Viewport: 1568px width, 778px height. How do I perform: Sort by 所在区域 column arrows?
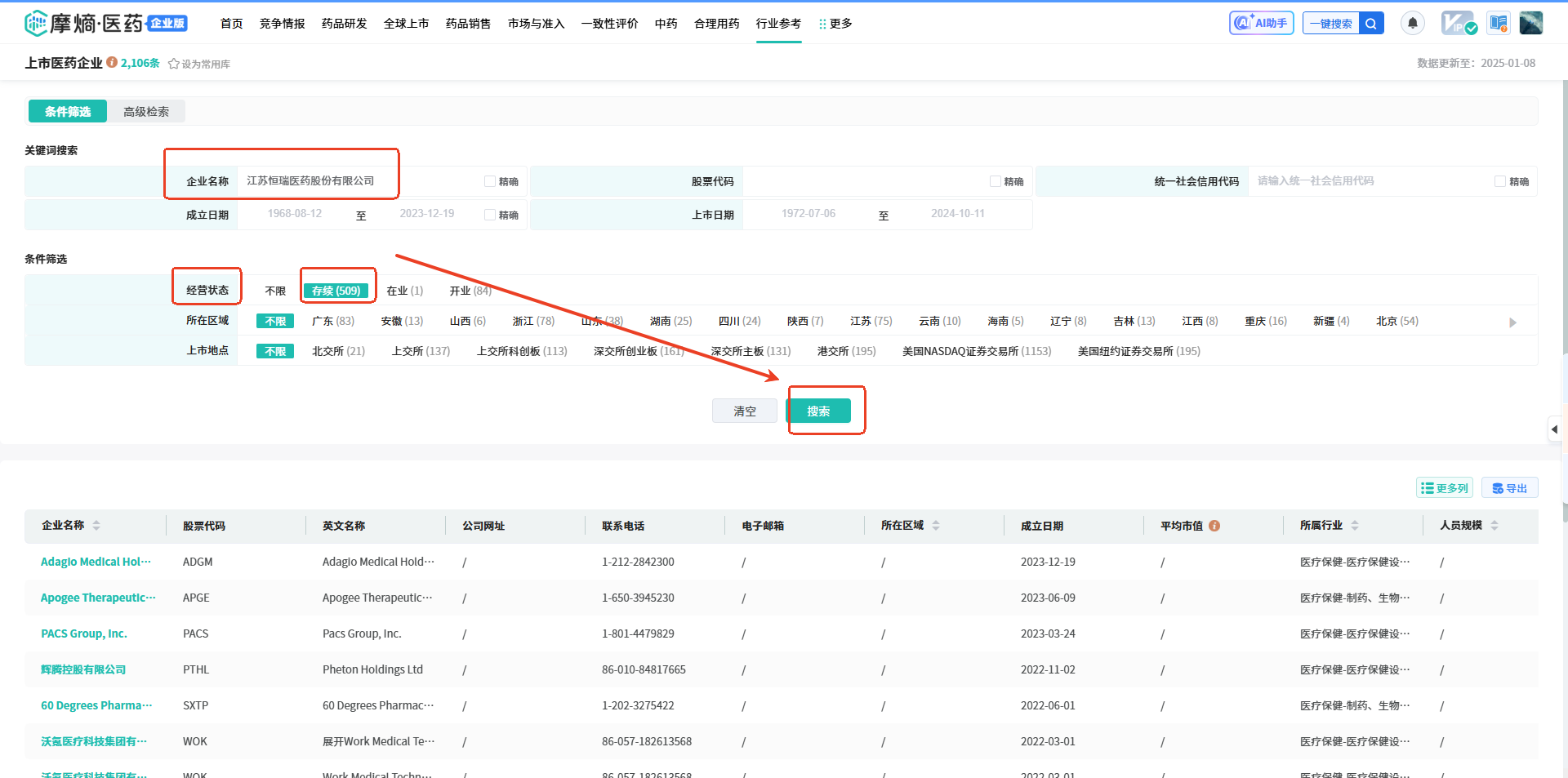[936, 525]
